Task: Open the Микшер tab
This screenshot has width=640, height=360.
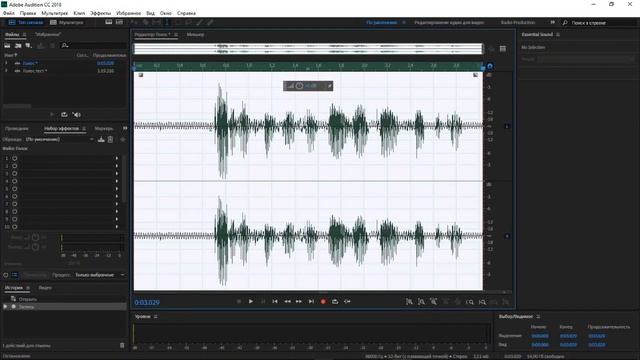Action: (x=196, y=35)
